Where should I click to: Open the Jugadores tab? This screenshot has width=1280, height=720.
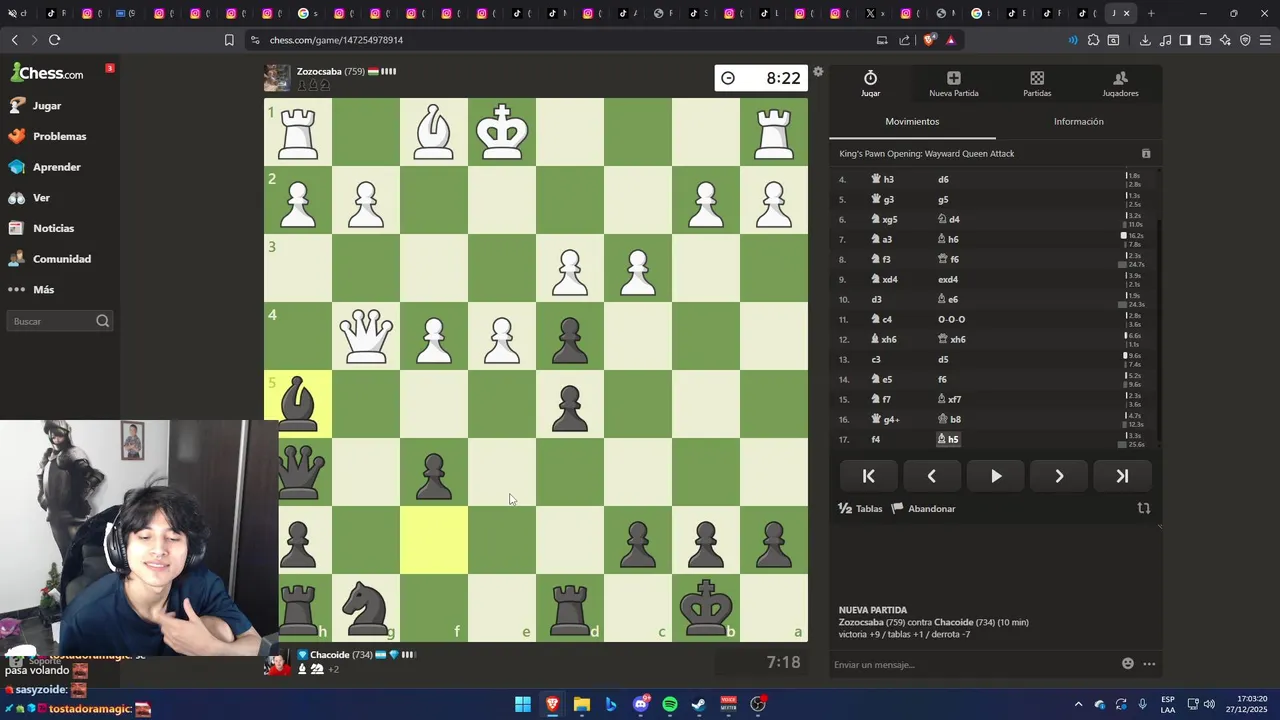[x=1120, y=84]
